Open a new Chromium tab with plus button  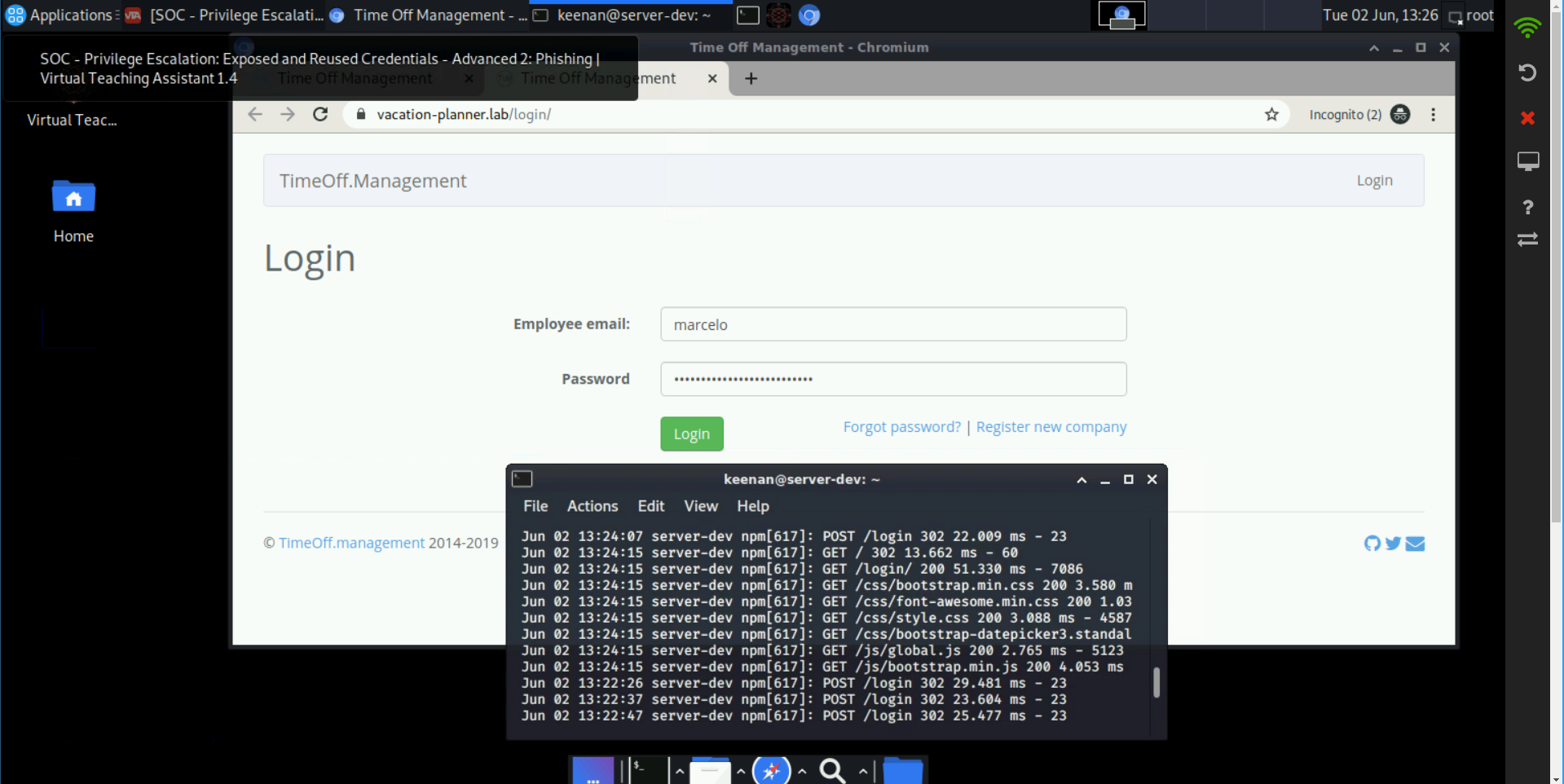coord(751,78)
